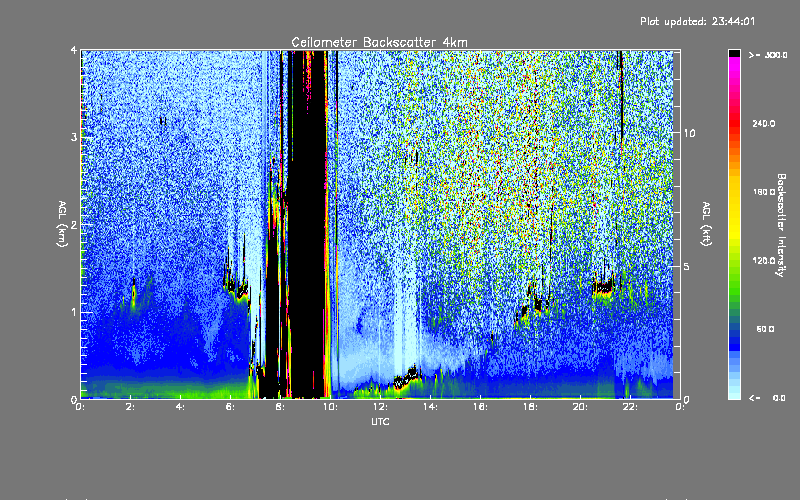Click the '12:' UTC tick label

[380, 407]
